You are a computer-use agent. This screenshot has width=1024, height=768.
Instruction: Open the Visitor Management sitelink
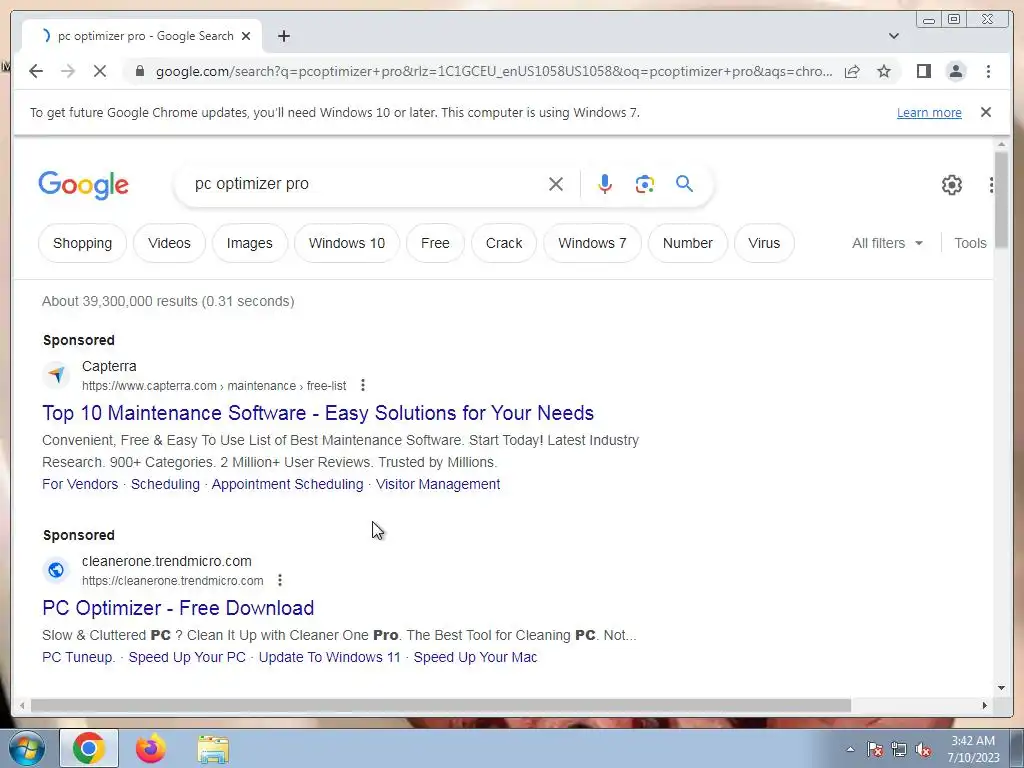(x=438, y=484)
